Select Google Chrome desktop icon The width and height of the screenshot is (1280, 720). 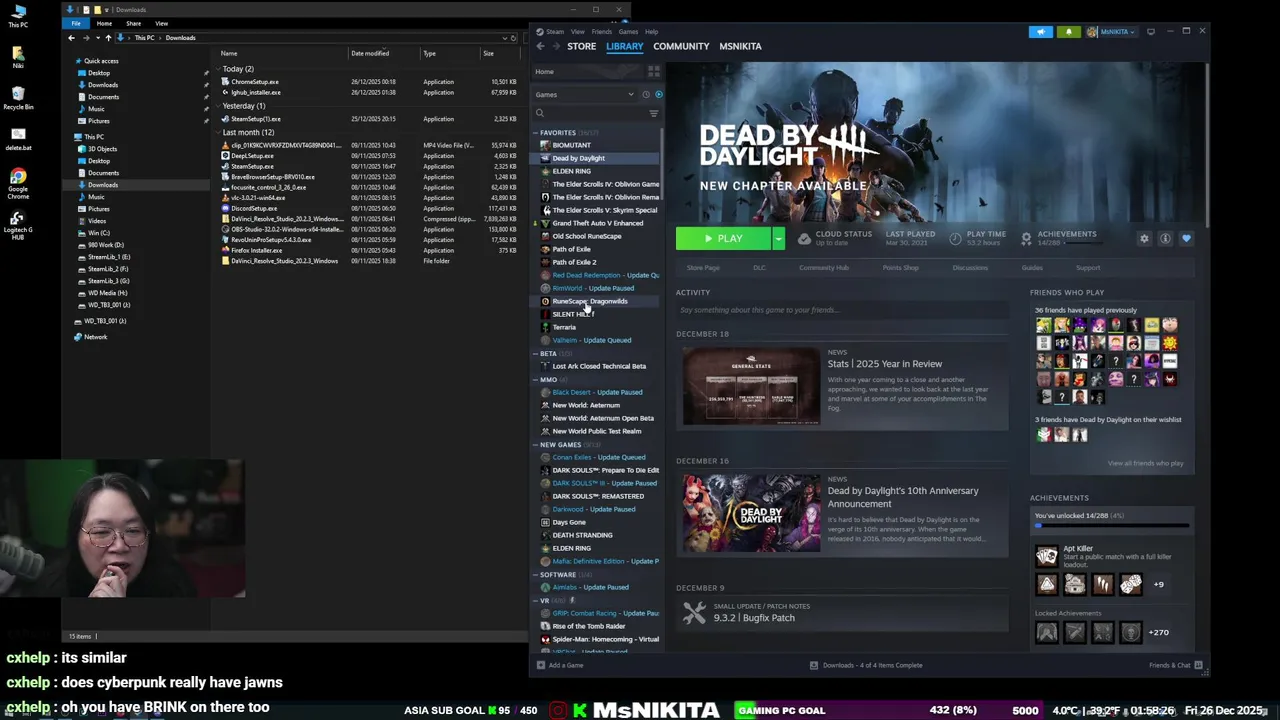18,184
